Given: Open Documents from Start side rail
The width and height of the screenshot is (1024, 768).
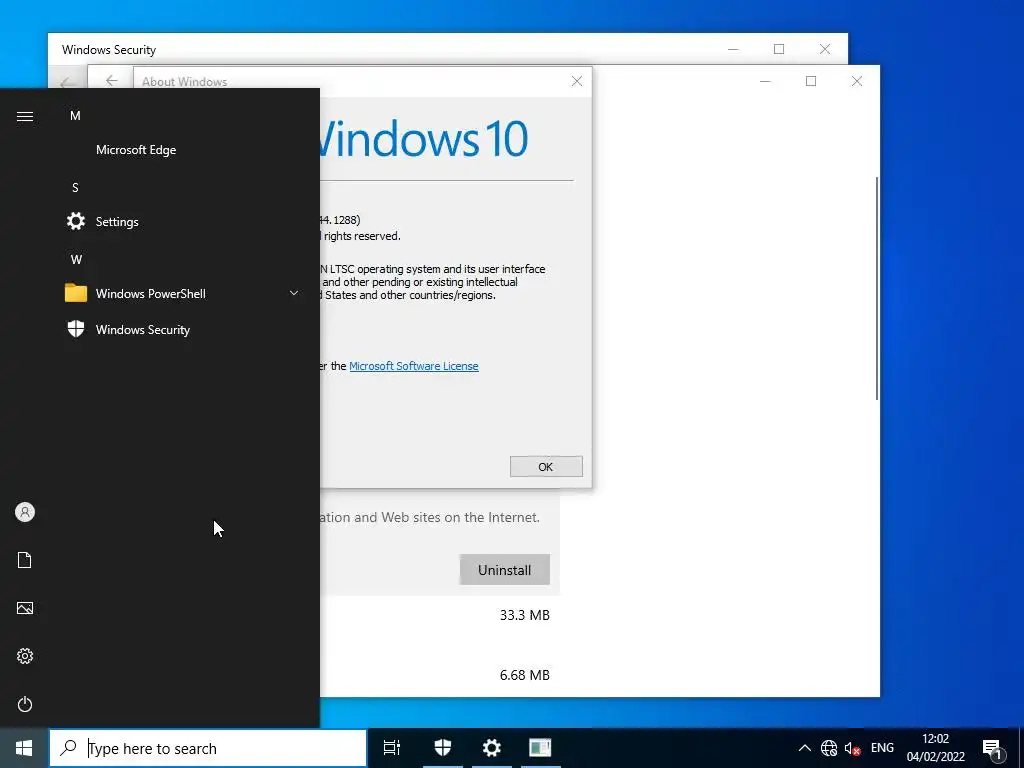Looking at the screenshot, I should coord(25,560).
